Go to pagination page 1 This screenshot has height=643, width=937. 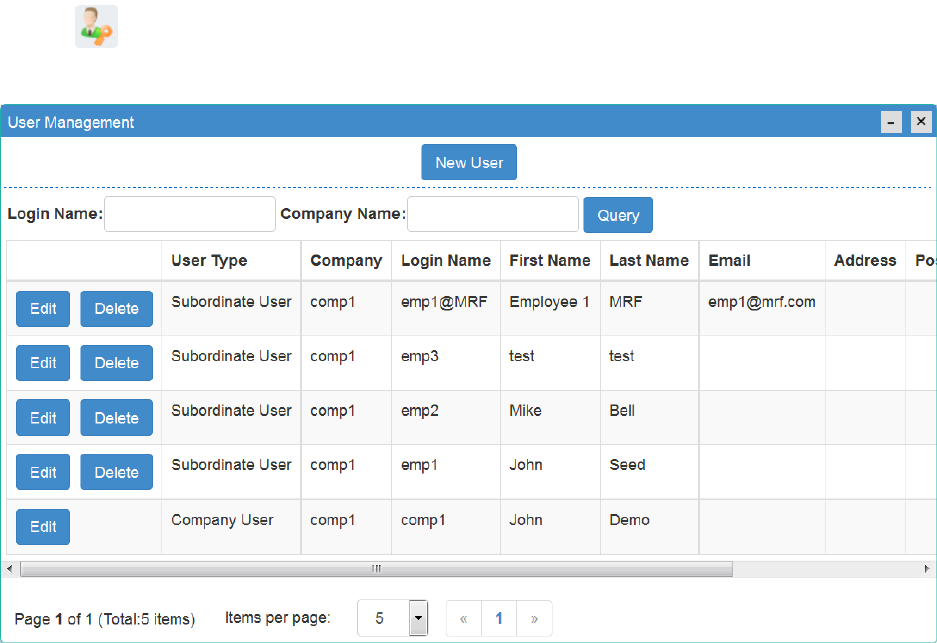499,618
